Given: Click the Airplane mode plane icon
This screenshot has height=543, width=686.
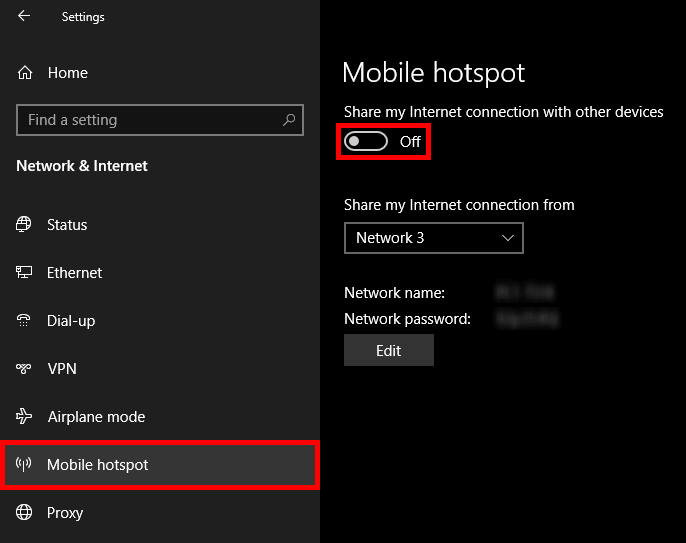Looking at the screenshot, I should click(x=24, y=416).
